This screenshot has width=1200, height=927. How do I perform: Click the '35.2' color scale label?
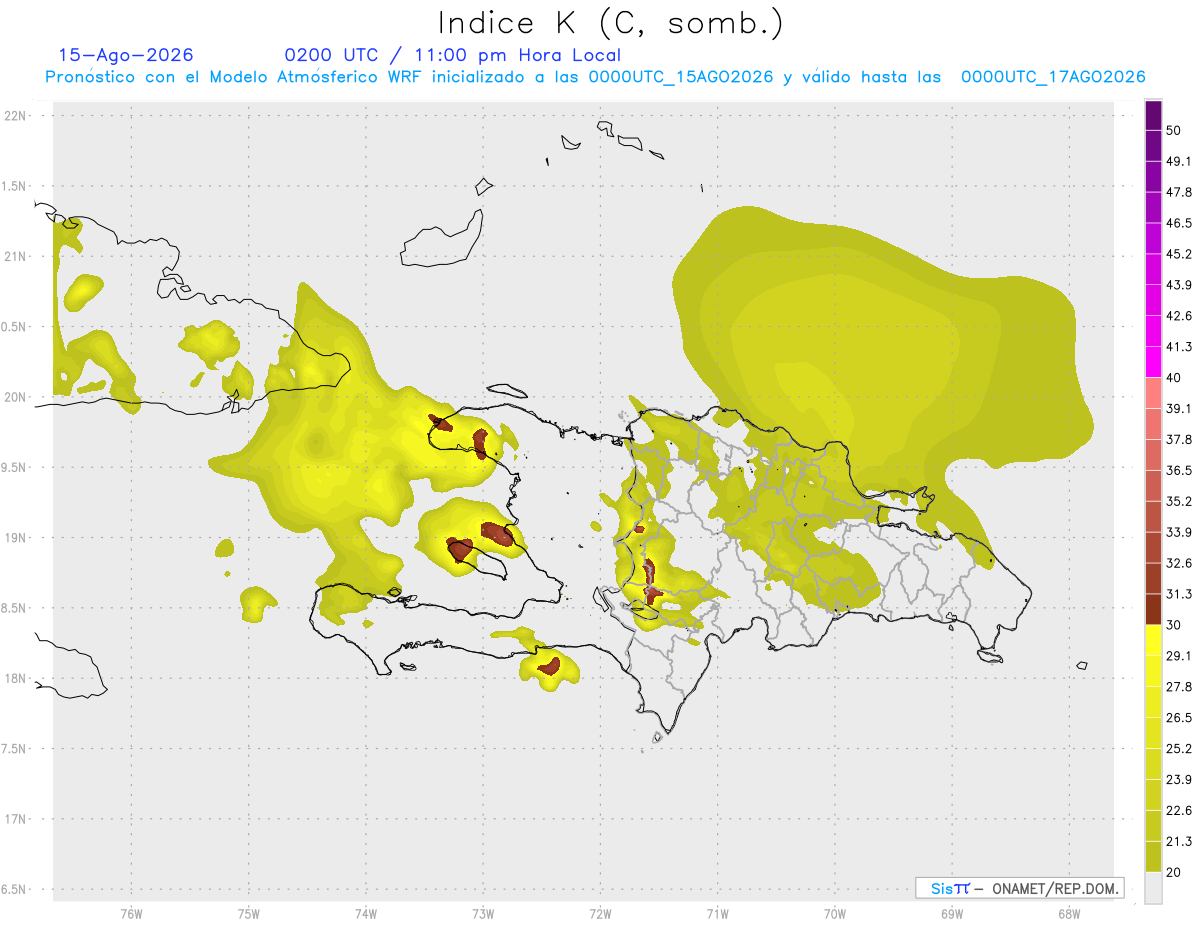pos(1180,501)
